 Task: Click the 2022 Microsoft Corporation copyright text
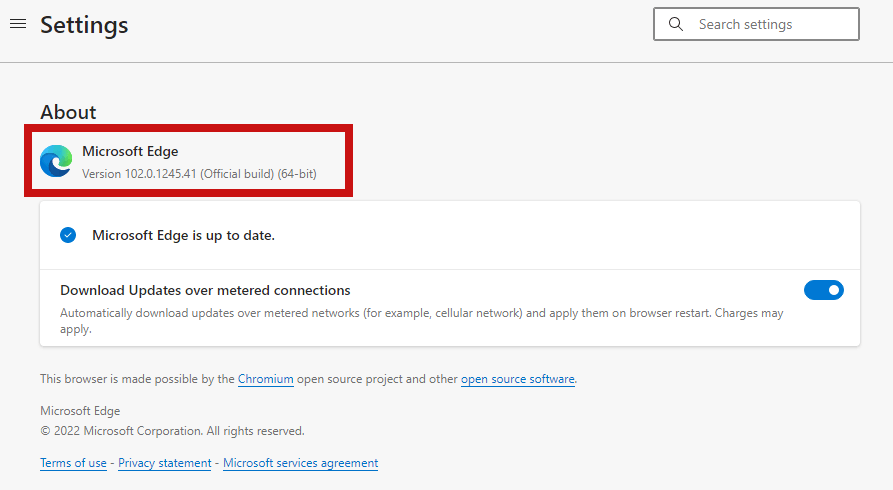coord(172,431)
